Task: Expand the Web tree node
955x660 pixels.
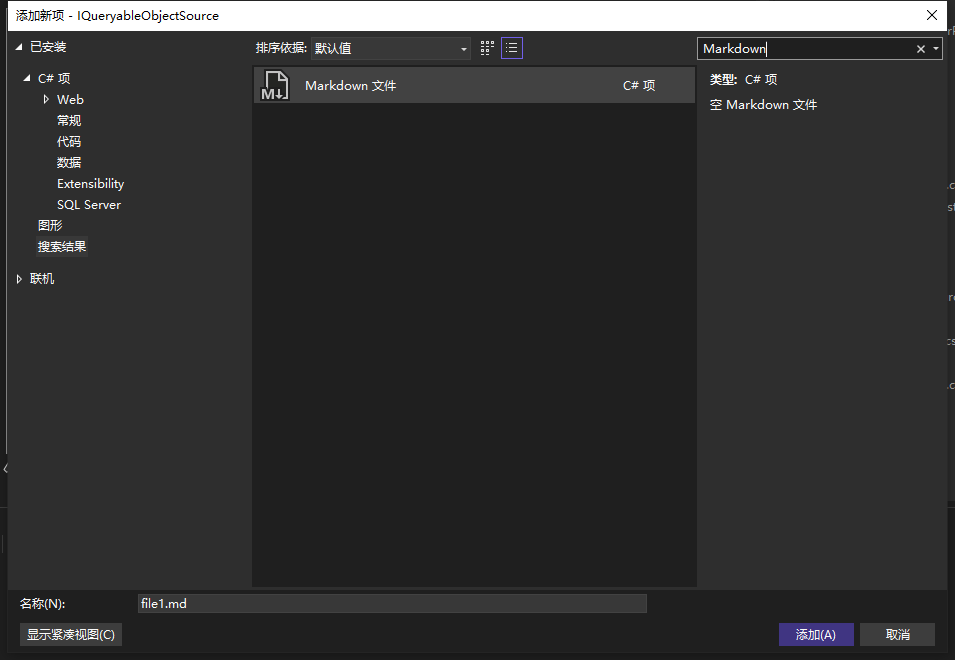Action: (46, 100)
